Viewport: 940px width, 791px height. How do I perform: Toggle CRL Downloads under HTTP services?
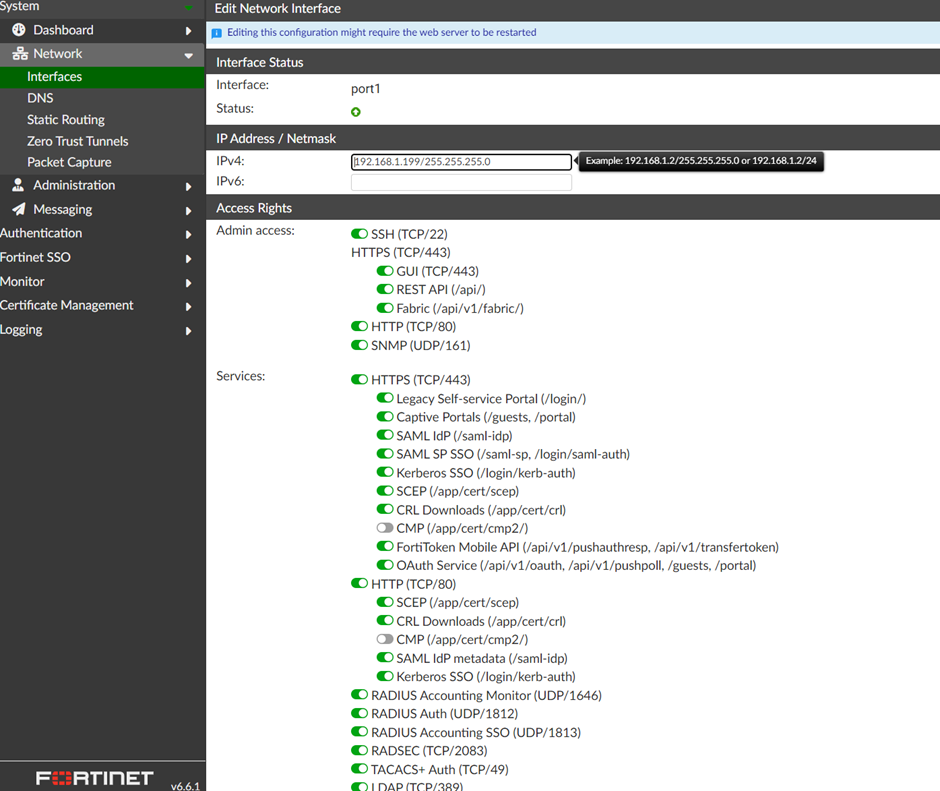385,621
